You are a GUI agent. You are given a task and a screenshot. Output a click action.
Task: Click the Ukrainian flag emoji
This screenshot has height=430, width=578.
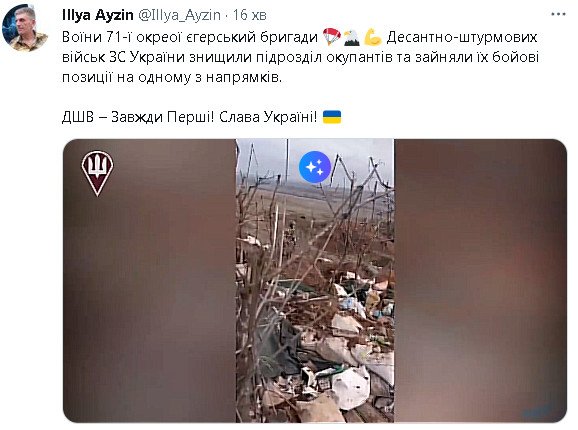[332, 117]
